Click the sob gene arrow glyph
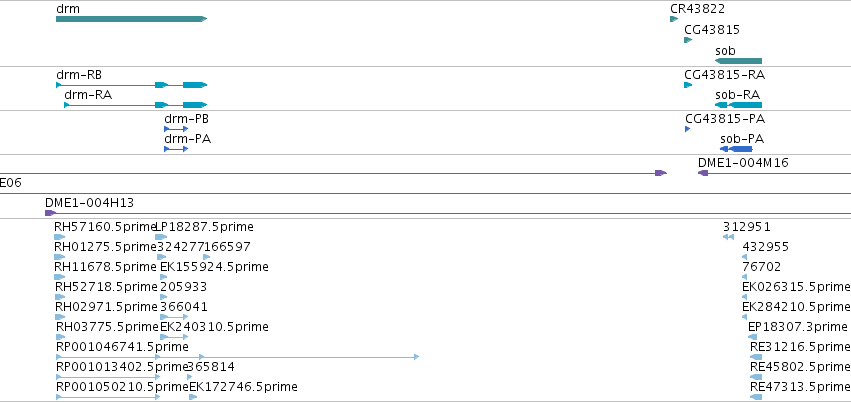Image resolution: width=851 pixels, height=402 pixels. pyautogui.click(x=738, y=61)
